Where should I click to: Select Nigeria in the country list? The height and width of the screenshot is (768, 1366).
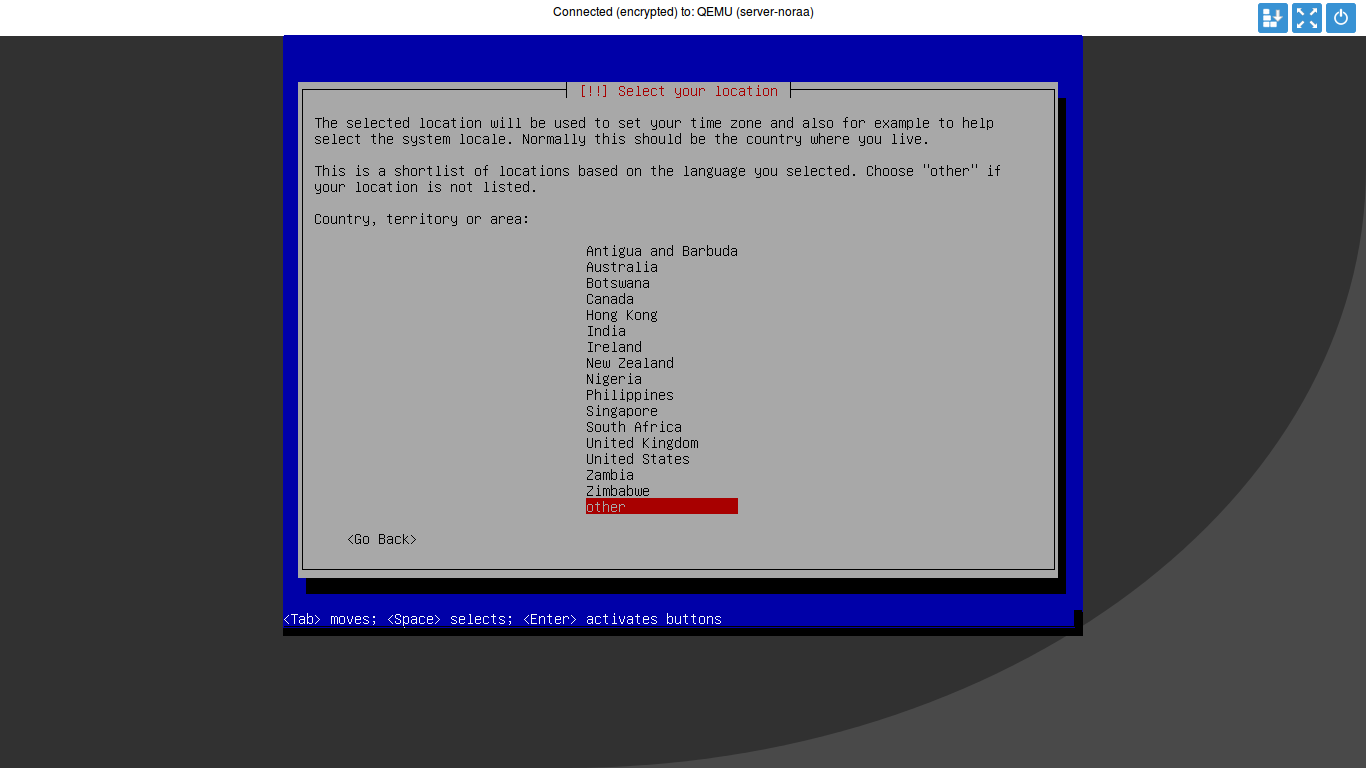(x=613, y=379)
